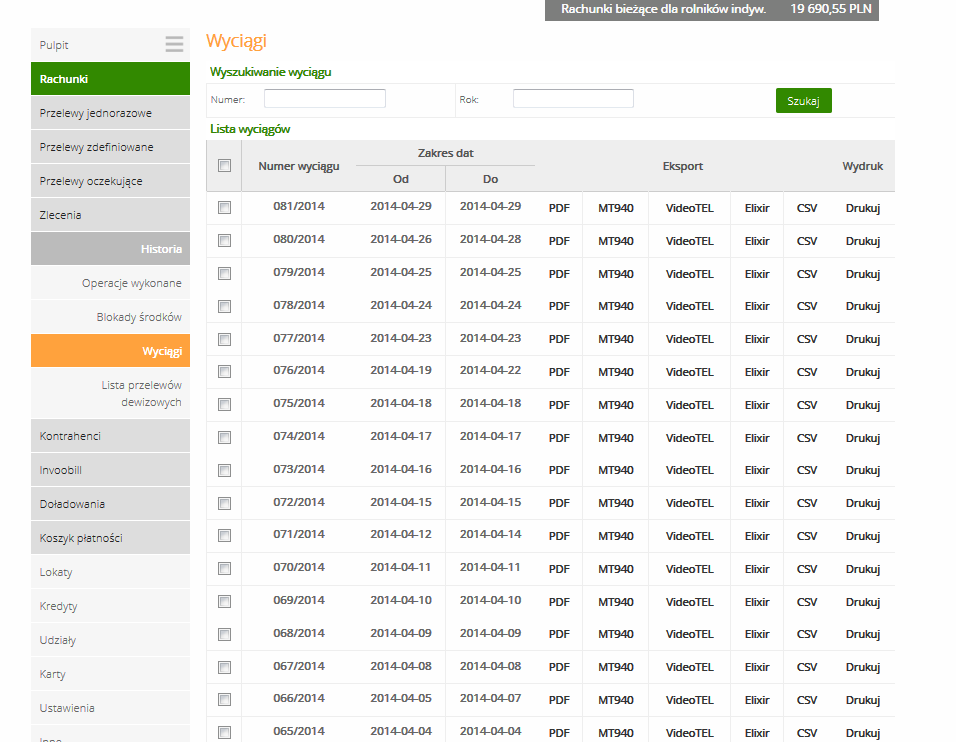Toggle checkbox for statement 071/2014

(224, 536)
